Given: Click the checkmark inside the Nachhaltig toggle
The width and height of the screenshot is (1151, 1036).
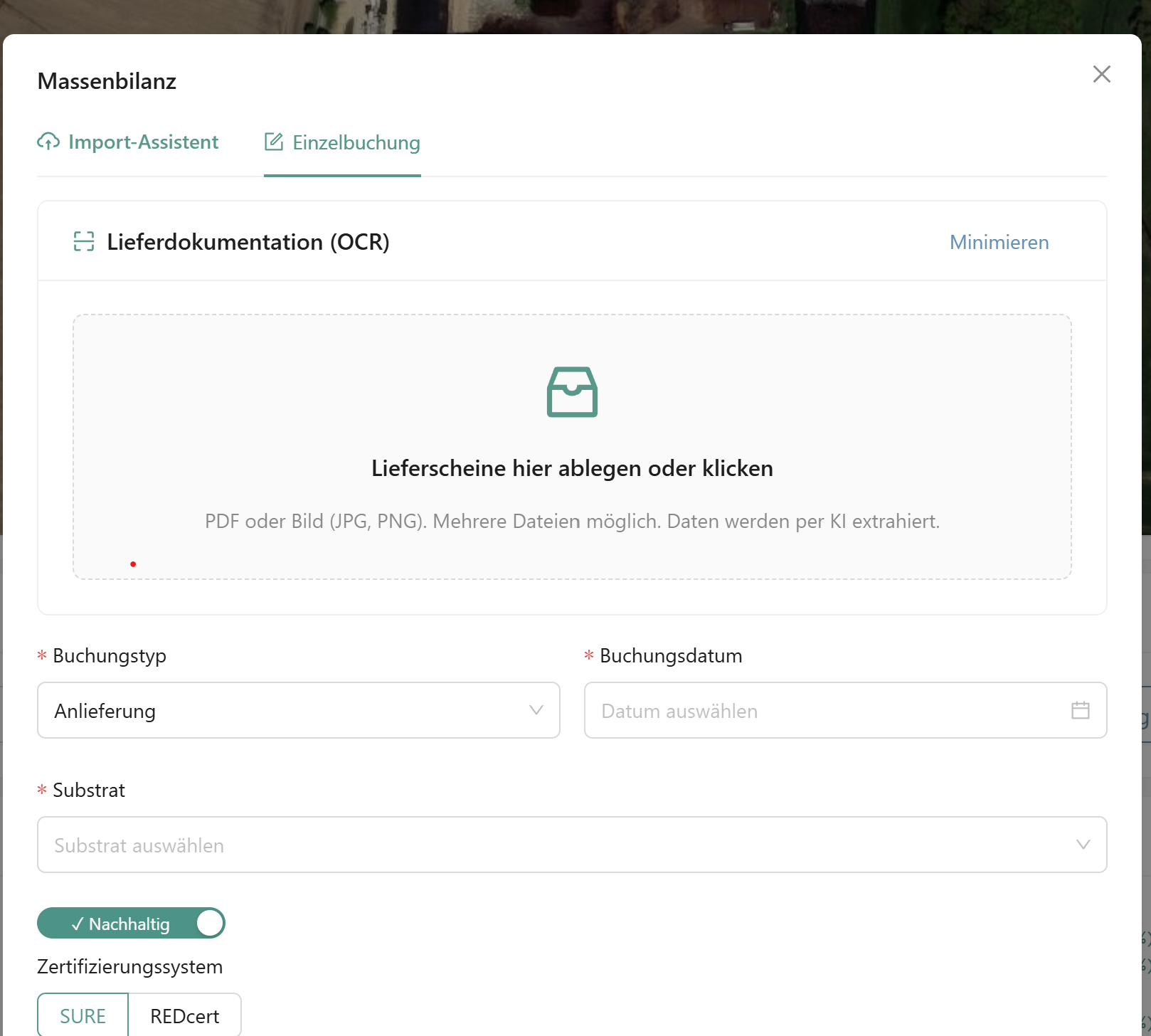Looking at the screenshot, I should tap(78, 923).
